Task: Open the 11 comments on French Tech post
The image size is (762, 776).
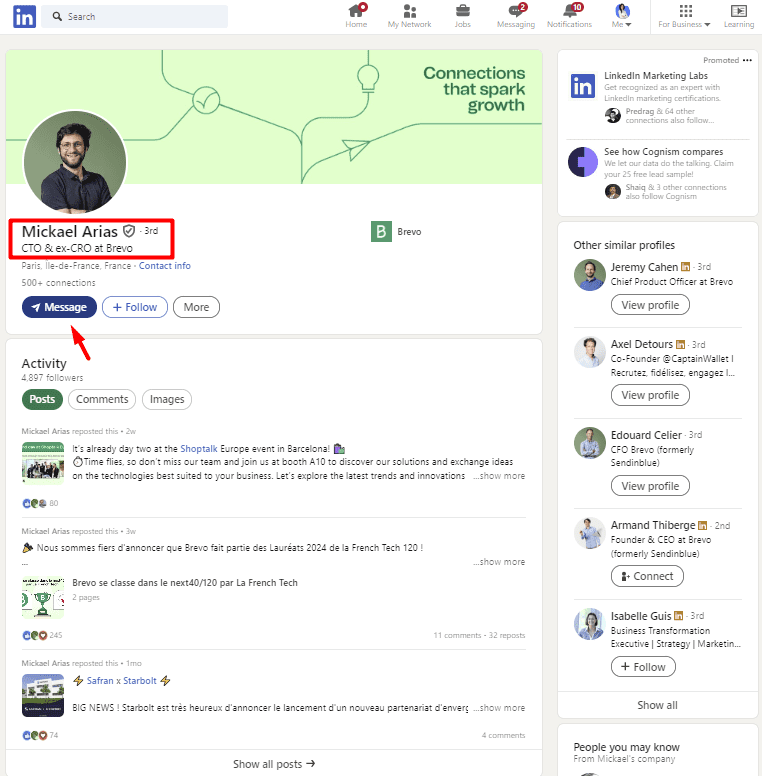Action: pyautogui.click(x=457, y=635)
